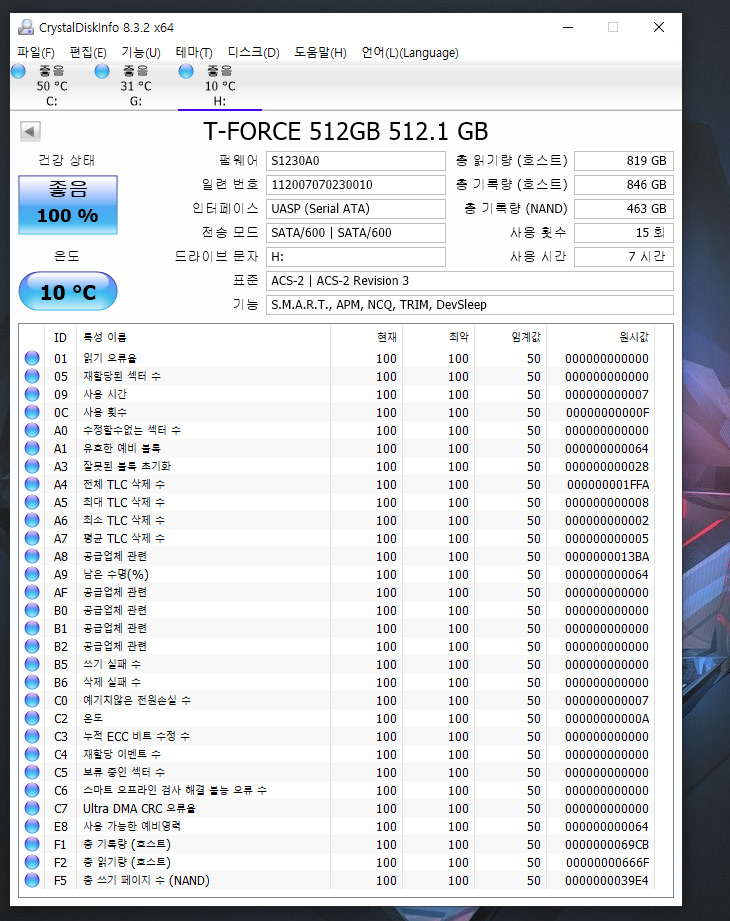Viewport: 730px width, 921px height.
Task: Click the status icon for attribute C0
Action: tap(32, 700)
